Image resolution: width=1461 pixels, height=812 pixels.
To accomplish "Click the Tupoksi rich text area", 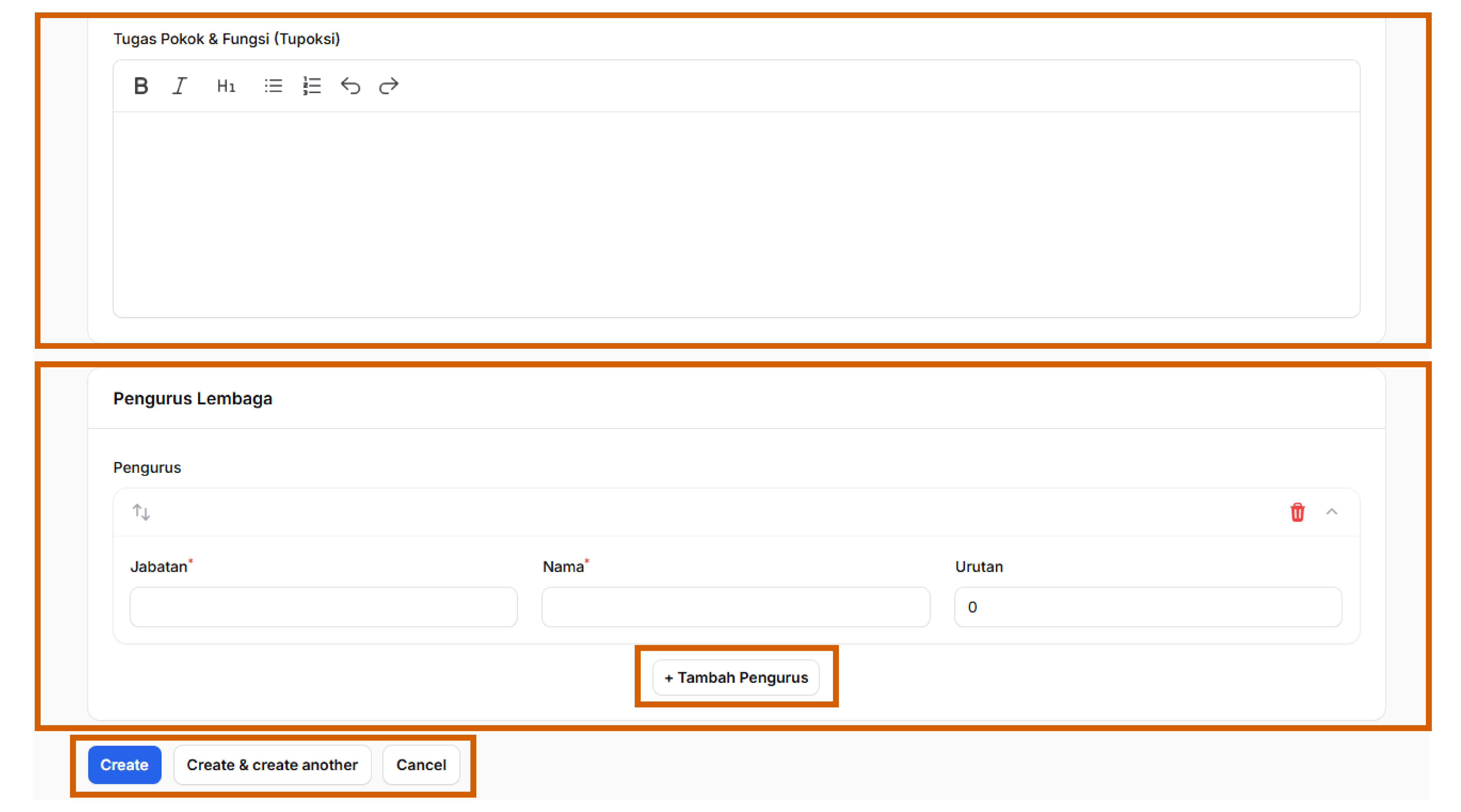I will (736, 214).
